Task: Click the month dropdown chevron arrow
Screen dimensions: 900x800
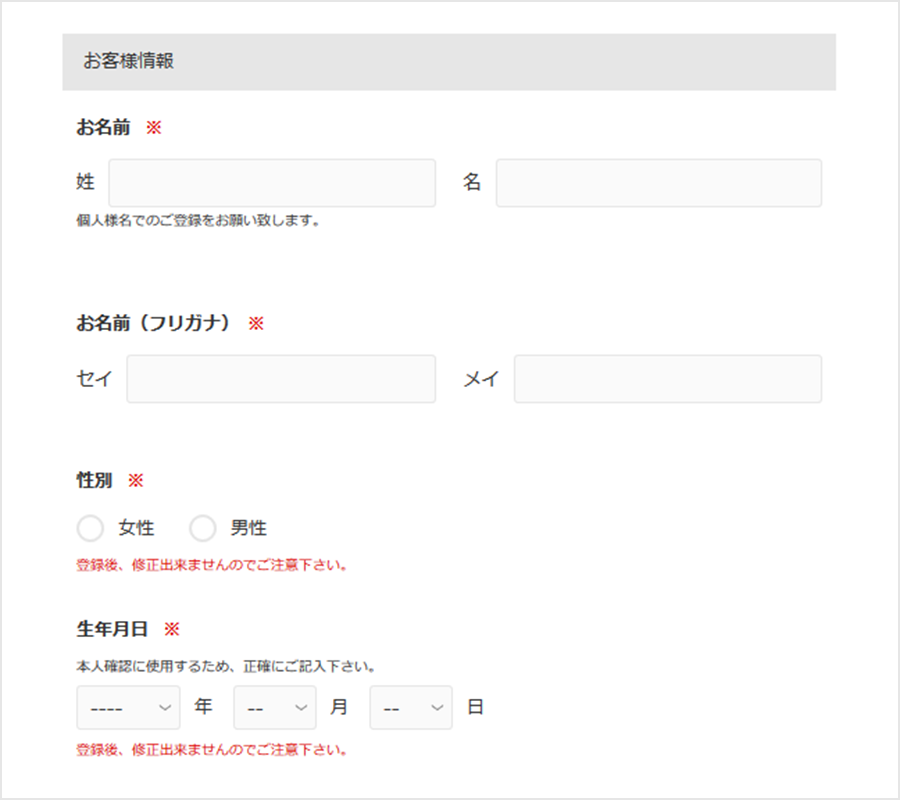Action: [301, 708]
